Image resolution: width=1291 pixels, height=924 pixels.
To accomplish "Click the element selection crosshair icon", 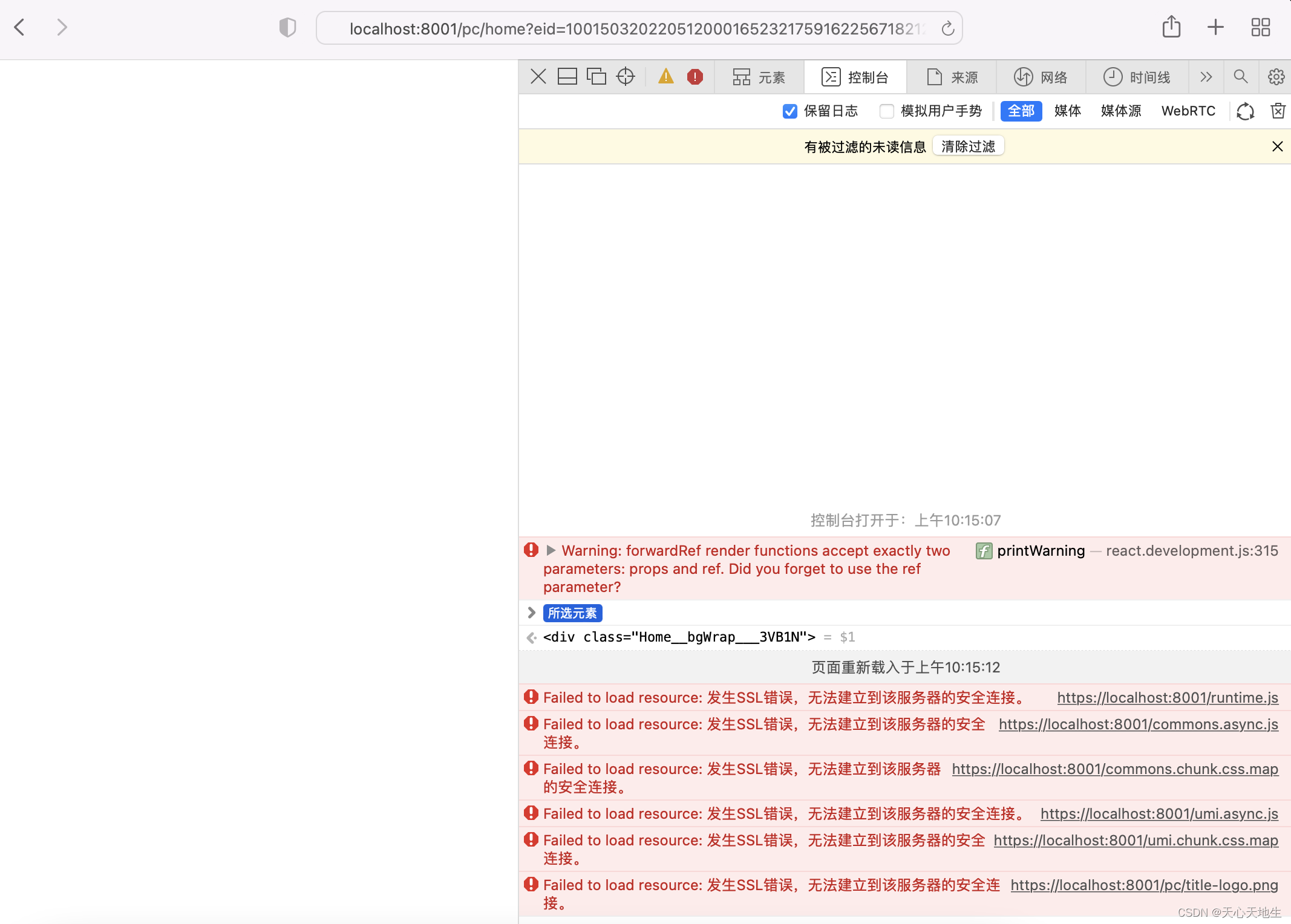I will tap(626, 77).
